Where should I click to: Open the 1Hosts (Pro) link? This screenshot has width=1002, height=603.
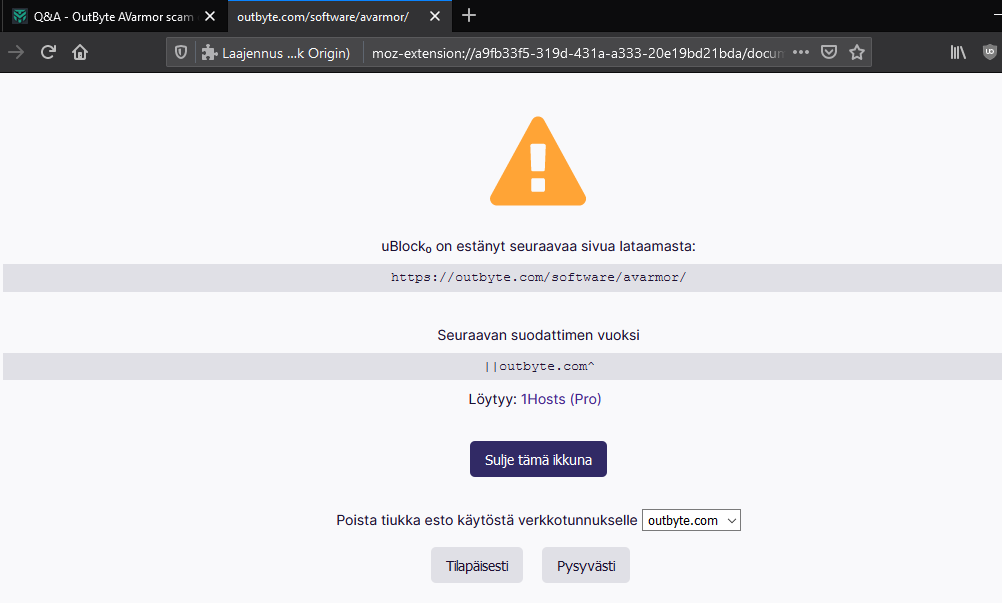tap(561, 399)
